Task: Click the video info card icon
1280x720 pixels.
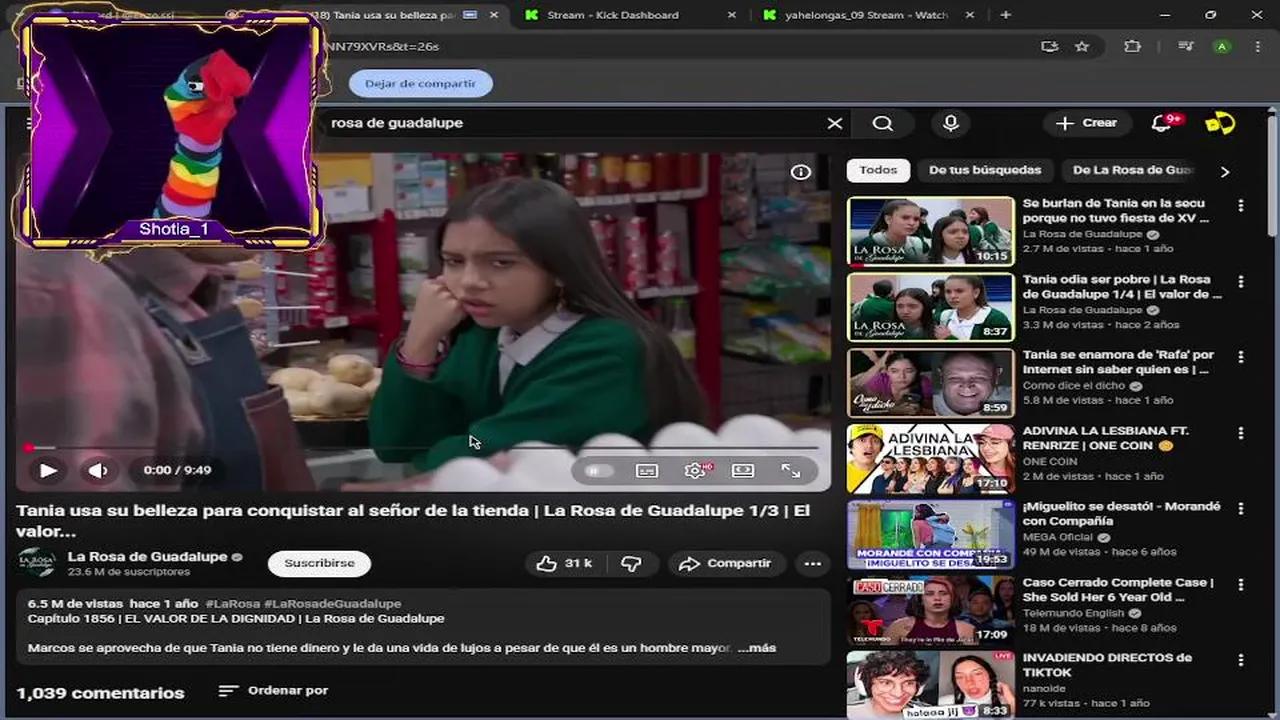Action: pos(801,172)
